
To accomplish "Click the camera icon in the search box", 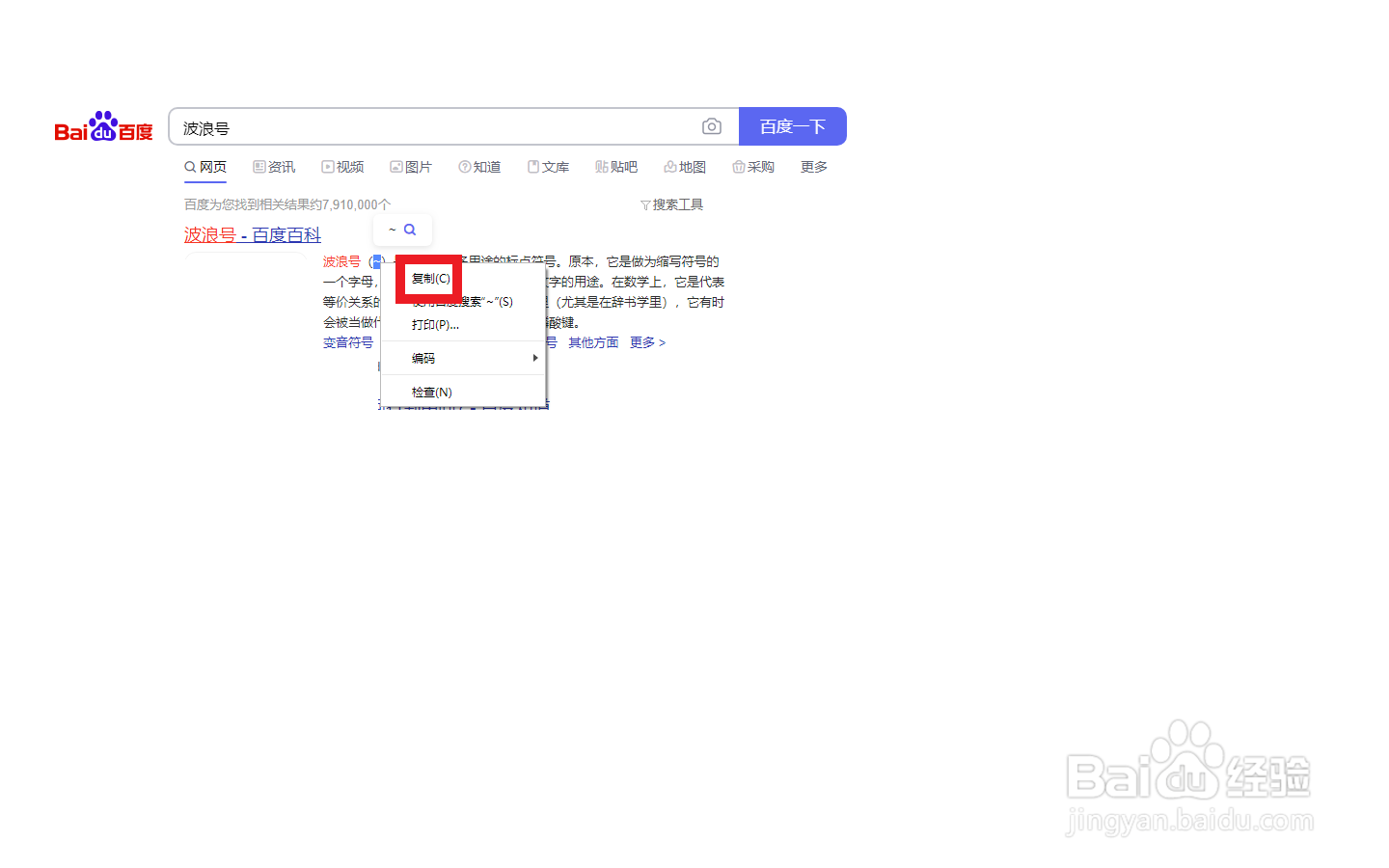I will pos(712,125).
